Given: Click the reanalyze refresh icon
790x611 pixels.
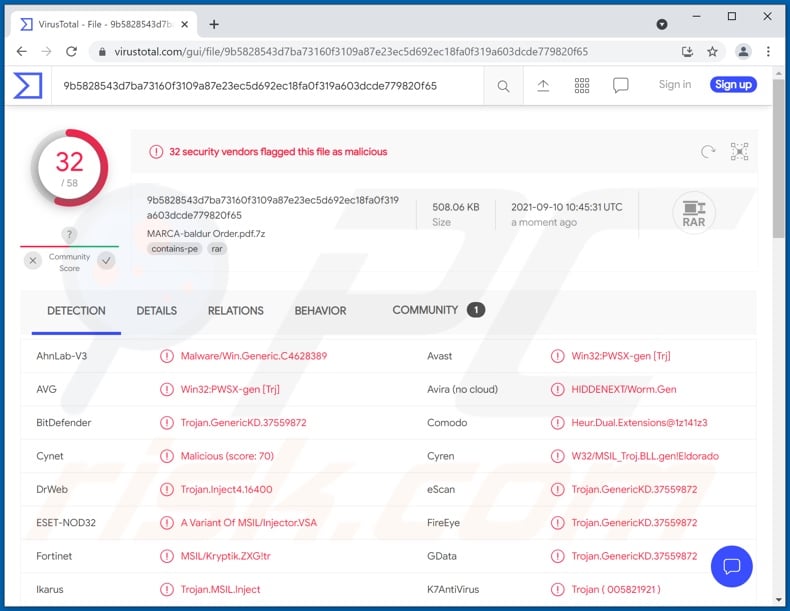Looking at the screenshot, I should click(708, 151).
